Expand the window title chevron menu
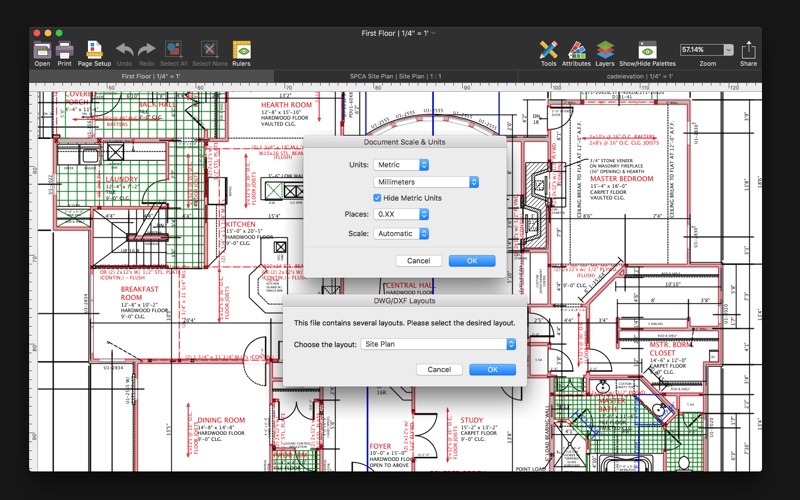This screenshot has height=500, width=800. pos(433,33)
